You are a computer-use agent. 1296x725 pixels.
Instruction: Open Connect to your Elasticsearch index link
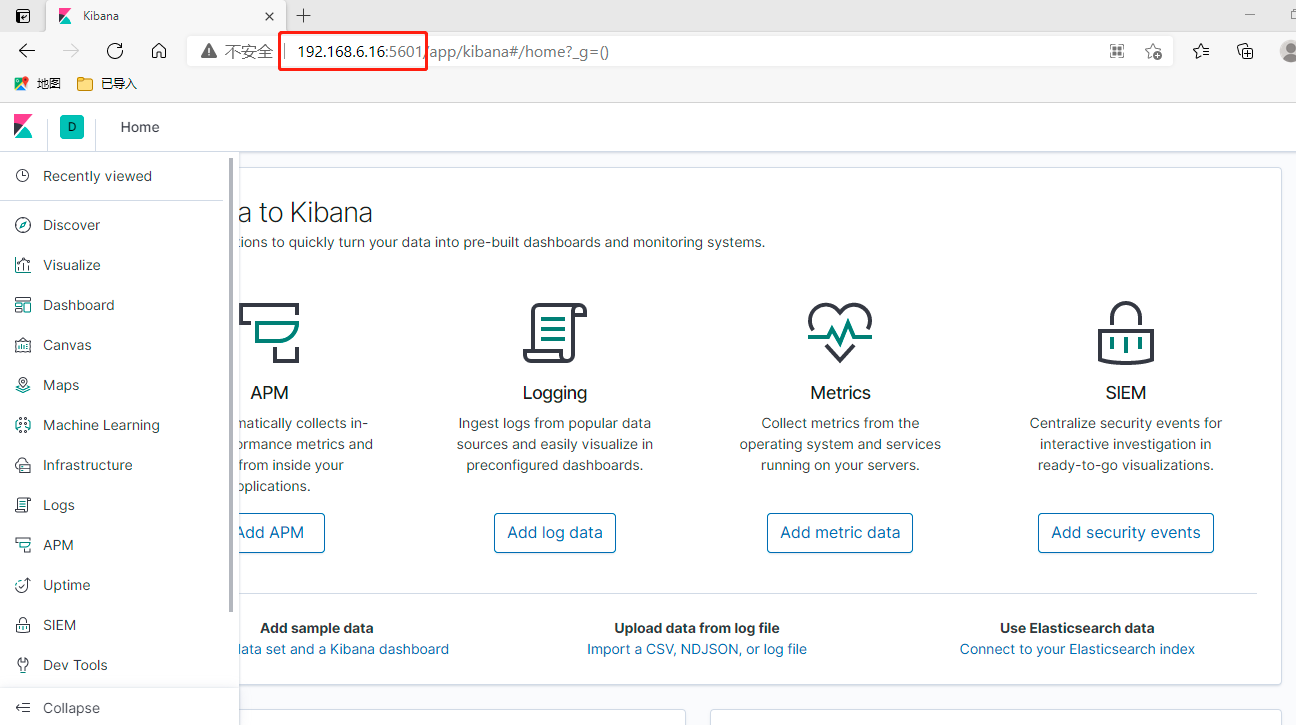[x=1077, y=649]
